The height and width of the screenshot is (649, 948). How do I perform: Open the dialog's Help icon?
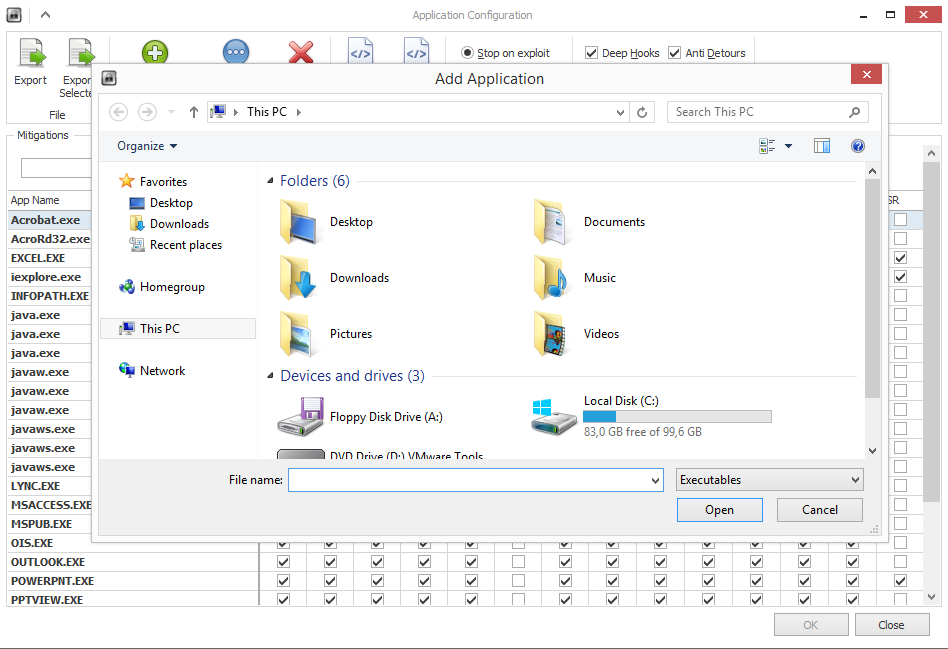(857, 146)
